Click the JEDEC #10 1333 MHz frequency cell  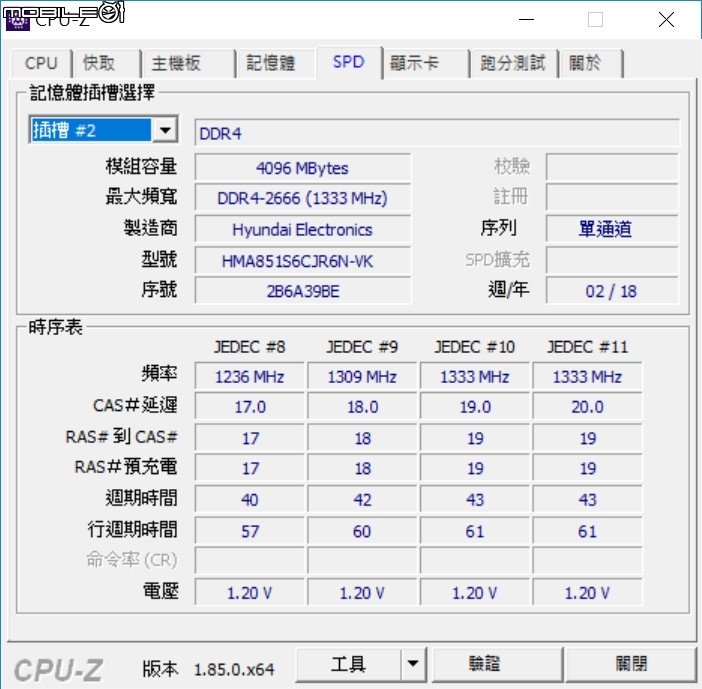point(475,377)
